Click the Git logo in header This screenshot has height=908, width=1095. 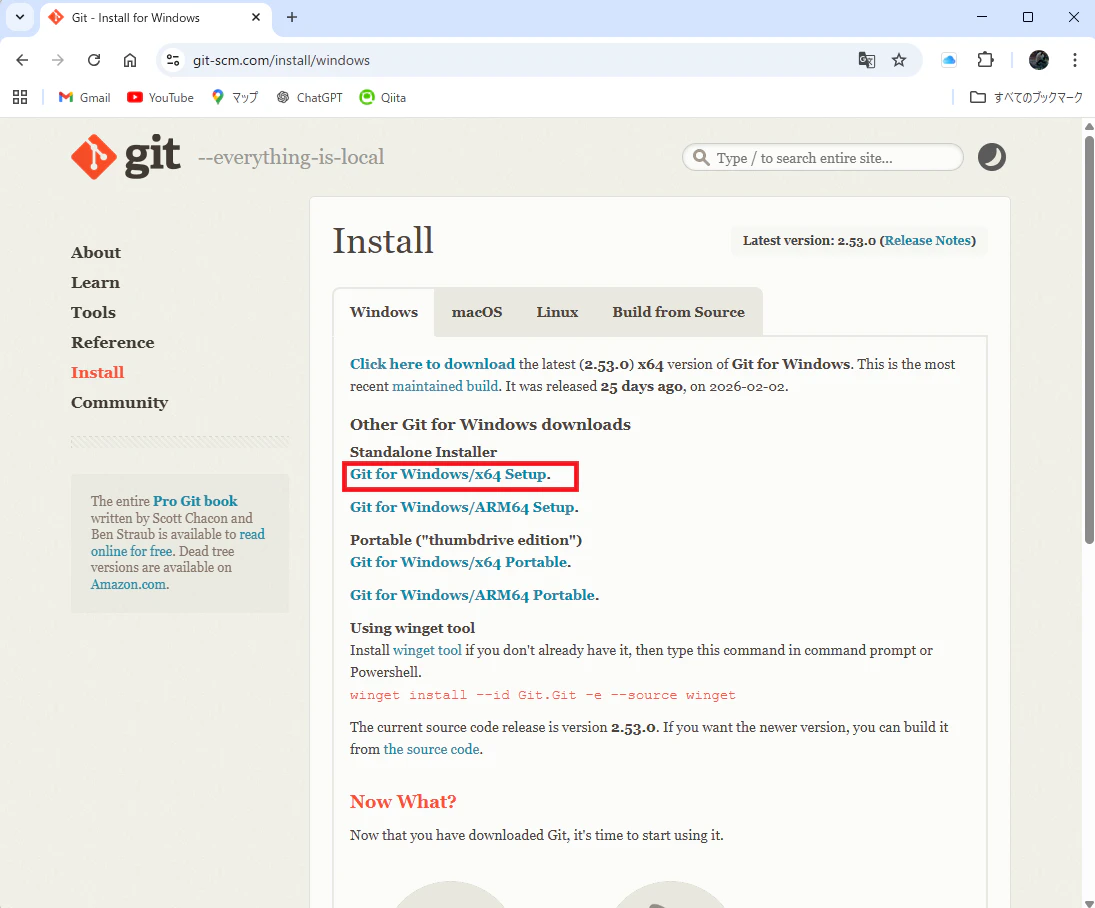tap(126, 157)
